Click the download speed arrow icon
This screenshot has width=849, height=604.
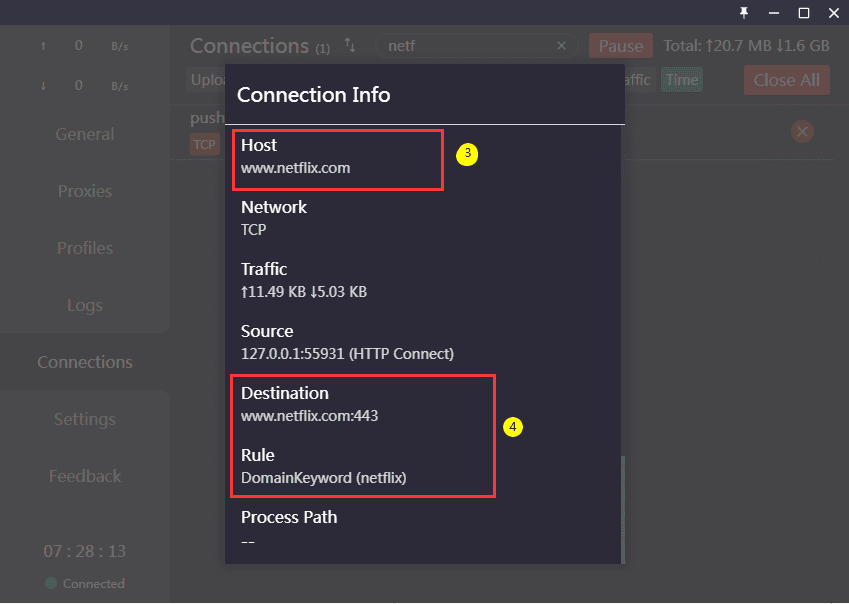(43, 86)
